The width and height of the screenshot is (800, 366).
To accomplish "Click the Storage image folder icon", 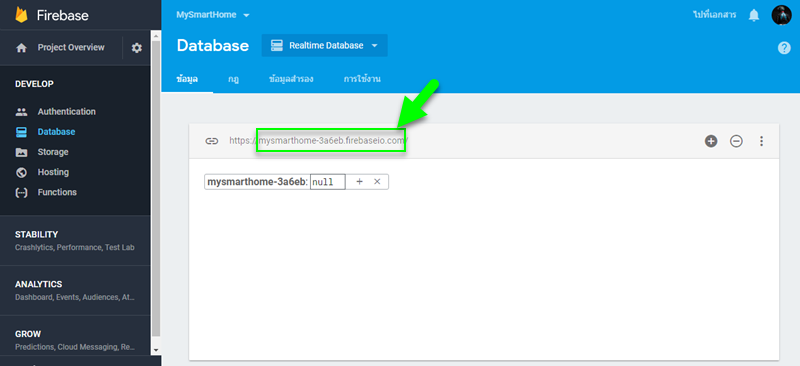I will pyautogui.click(x=21, y=152).
